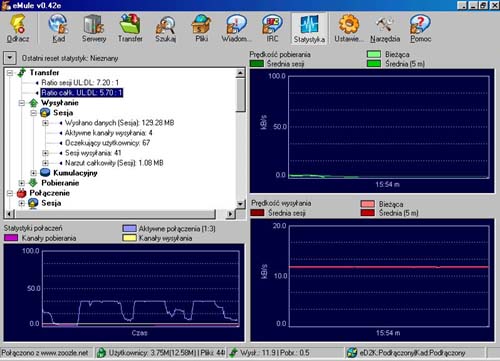Click Średnia (5 m) upload color swatch
This screenshot has width=500, height=361.
(368, 213)
